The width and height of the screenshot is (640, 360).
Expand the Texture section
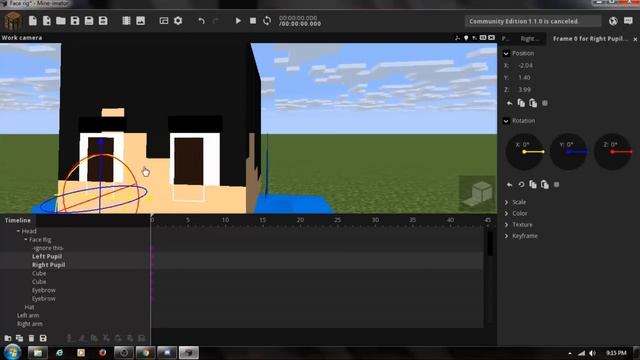[x=507, y=224]
